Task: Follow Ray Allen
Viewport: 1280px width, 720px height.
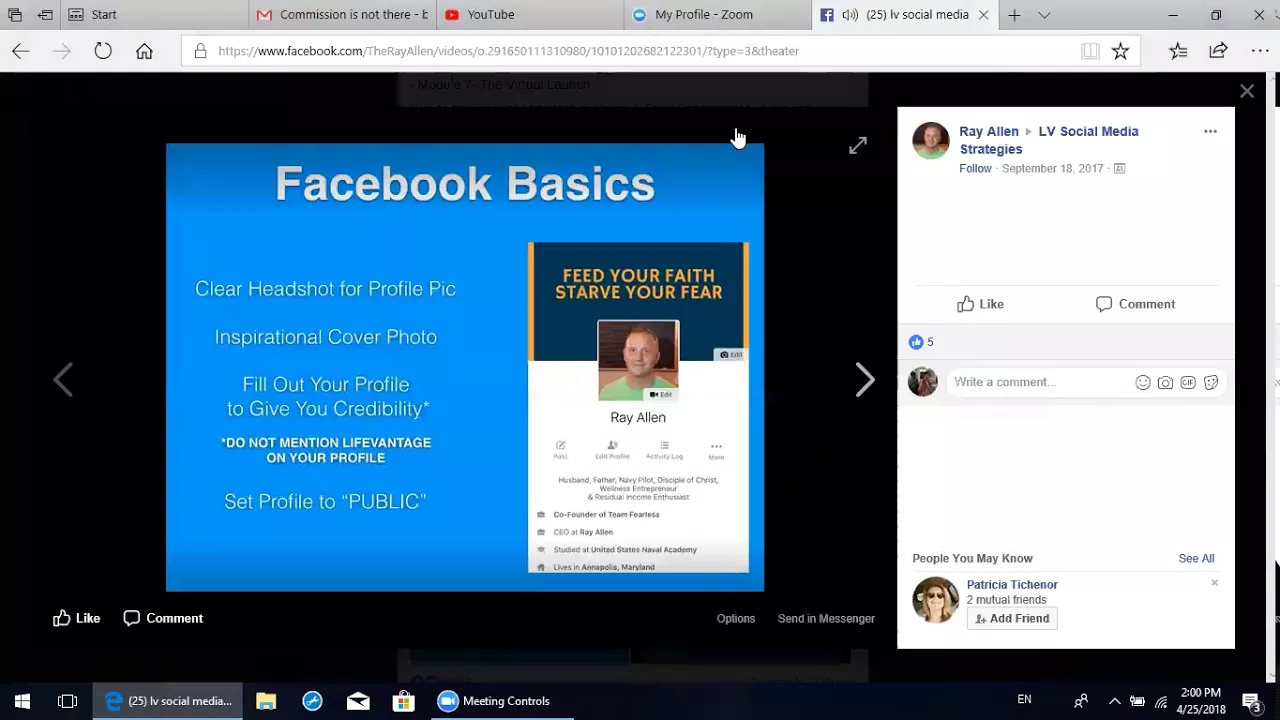Action: (975, 168)
